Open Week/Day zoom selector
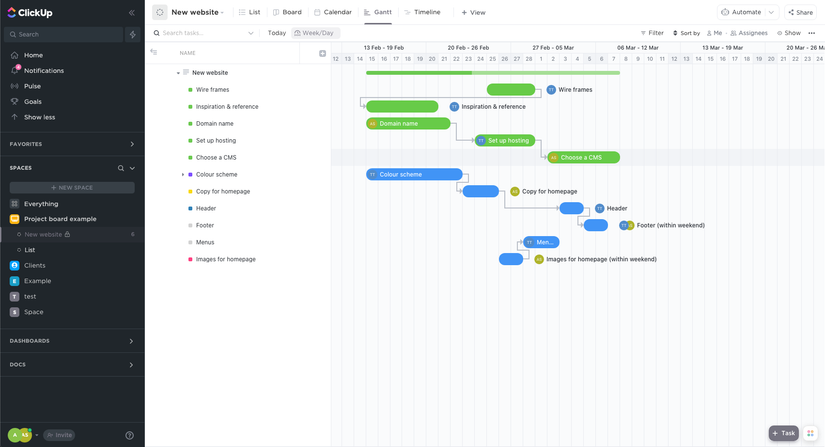This screenshot has width=825, height=447. (314, 33)
